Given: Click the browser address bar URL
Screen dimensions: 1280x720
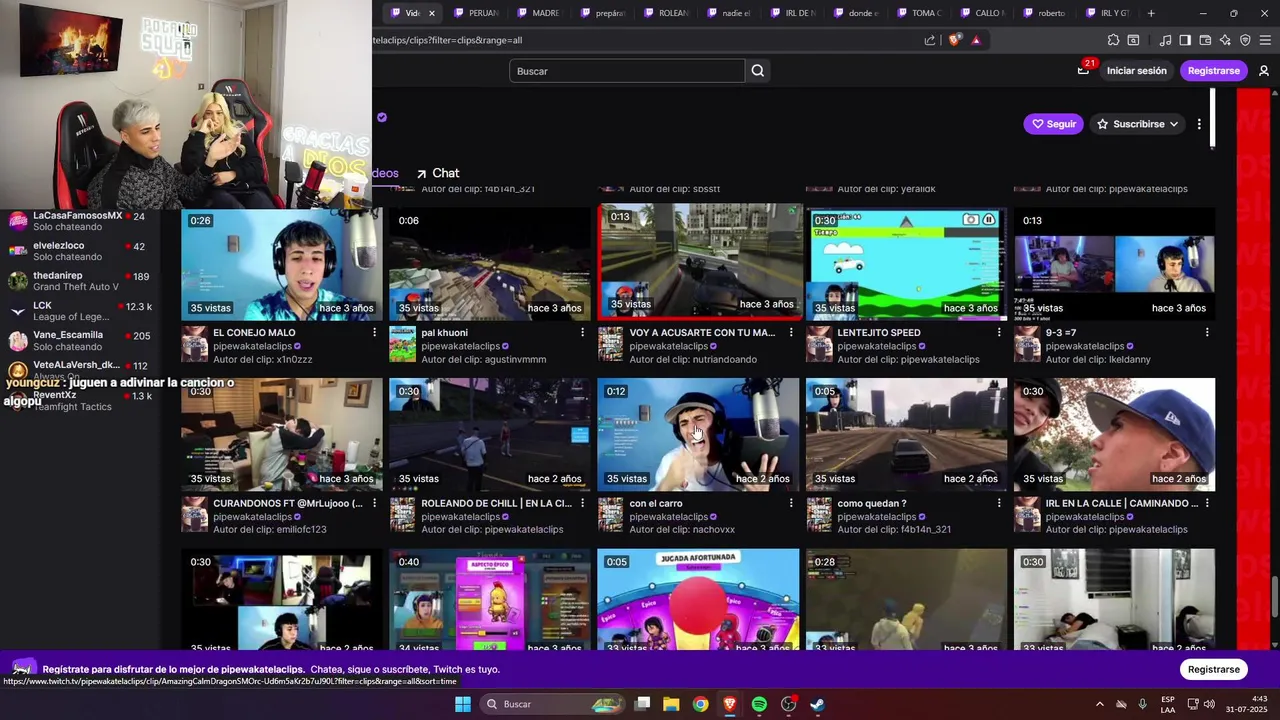Looking at the screenshot, I should (446, 40).
